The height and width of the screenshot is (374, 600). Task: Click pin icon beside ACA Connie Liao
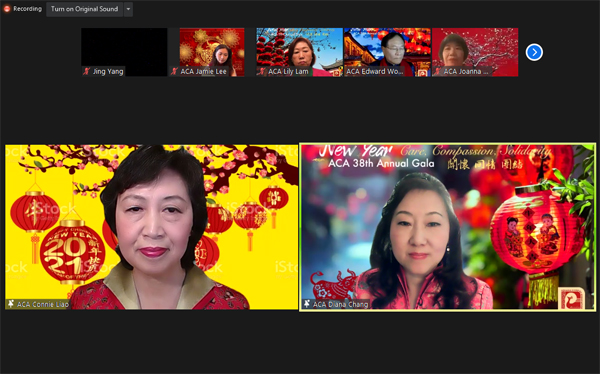pyautogui.click(x=11, y=304)
